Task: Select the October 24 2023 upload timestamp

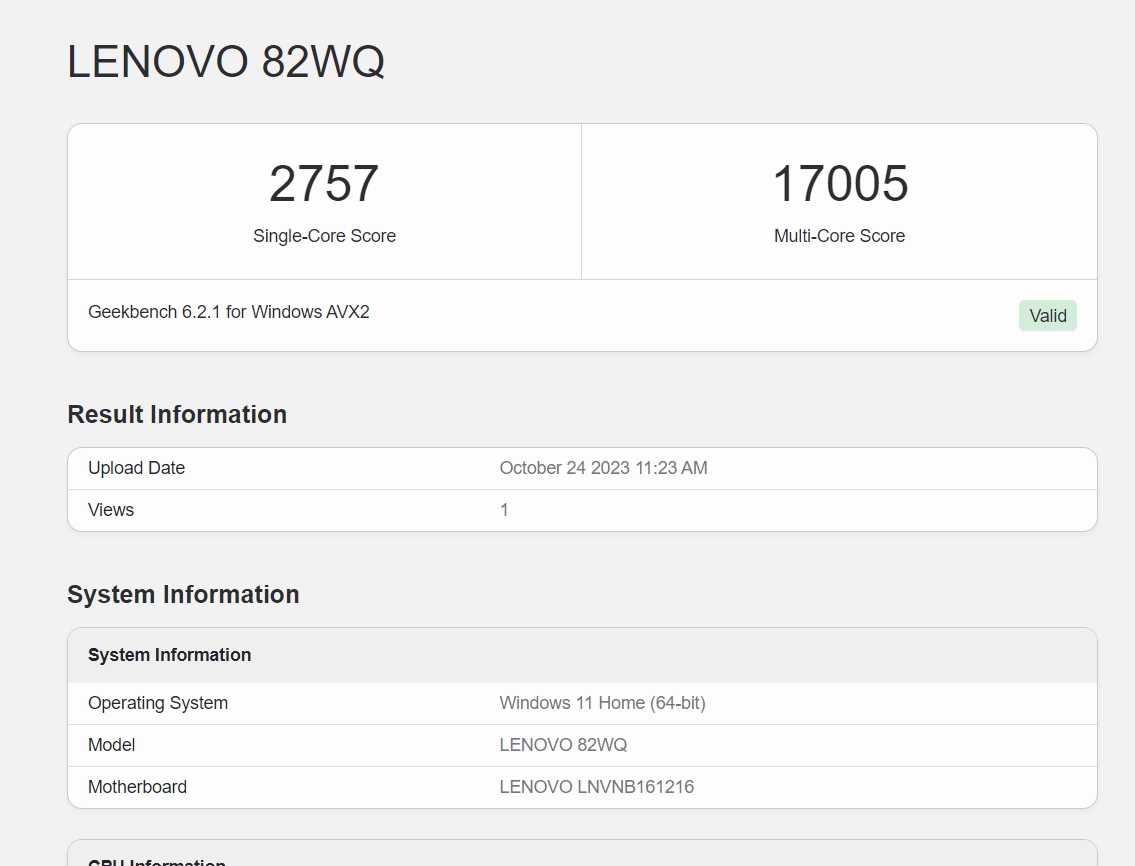Action: tap(603, 468)
